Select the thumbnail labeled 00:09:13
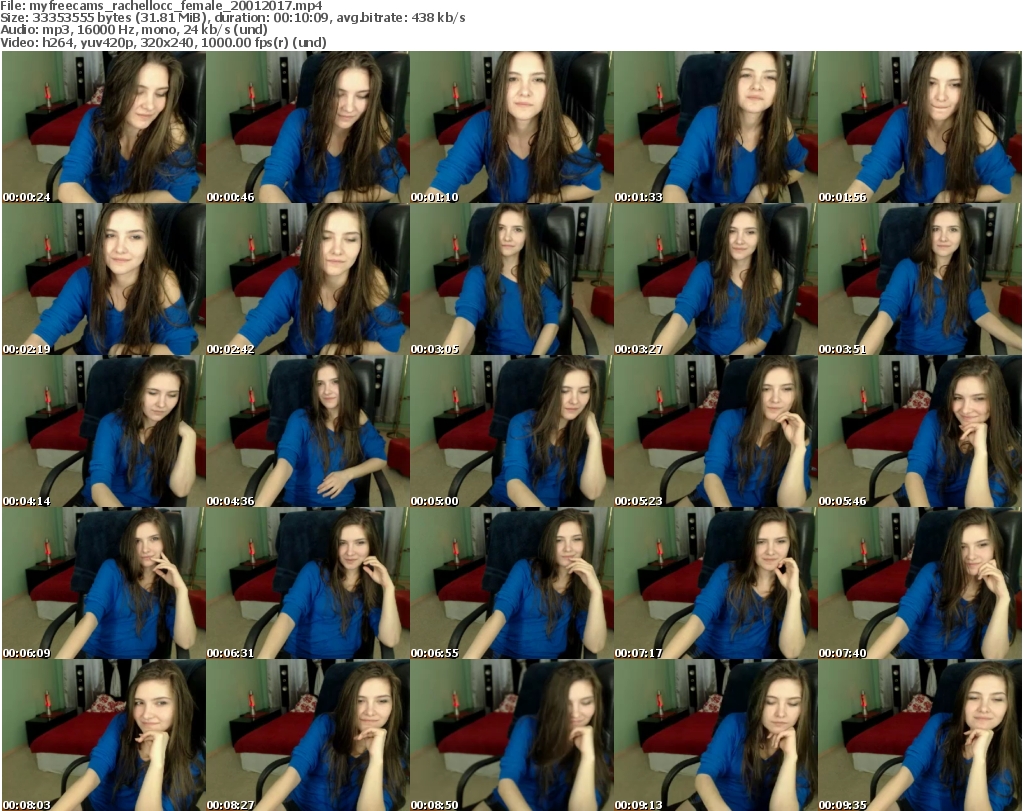Image resolution: width=1024 pixels, height=811 pixels. tap(716, 735)
